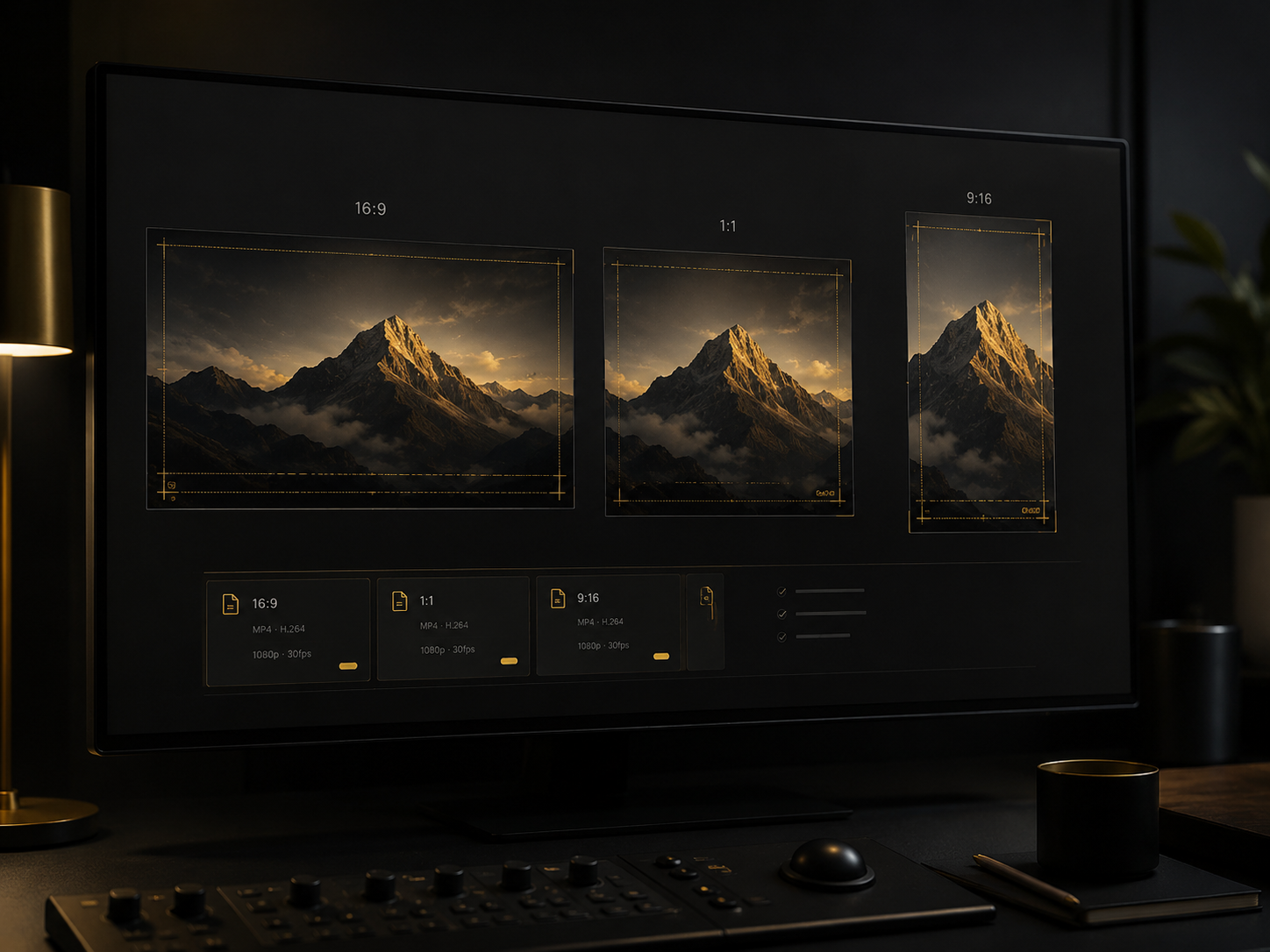Click the file icon on the 9:16 export card
1270x952 pixels.
tap(558, 598)
